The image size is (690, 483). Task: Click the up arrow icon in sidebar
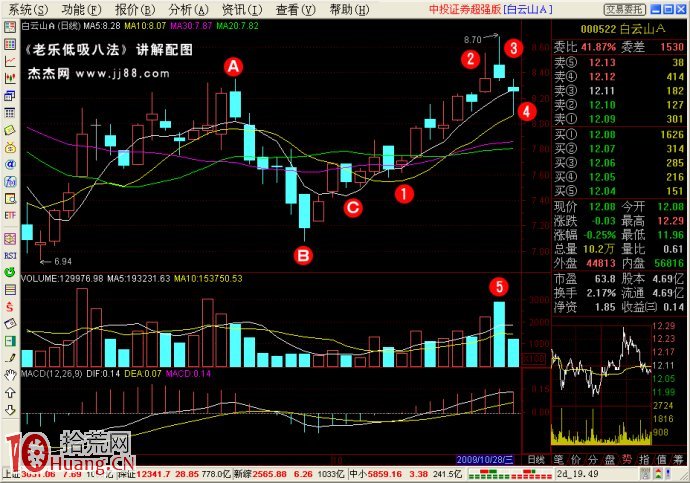coord(10,392)
